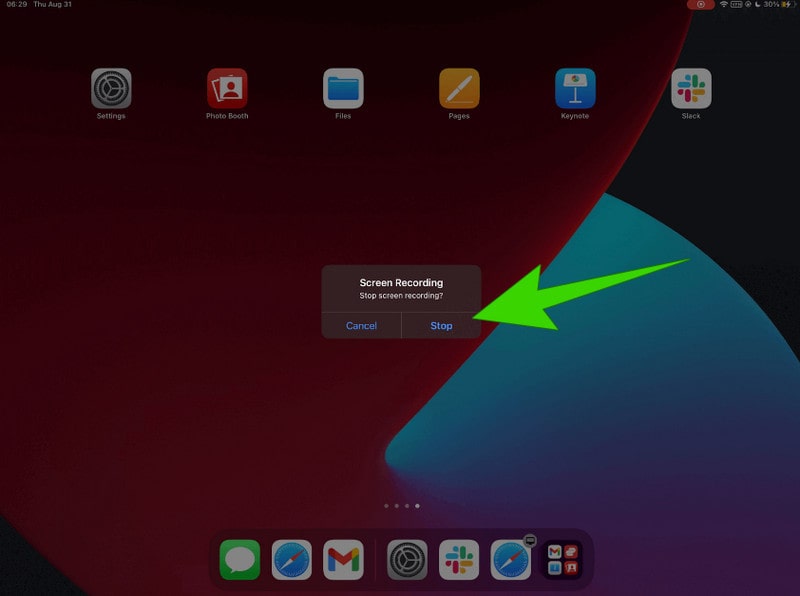Open the Settings app on the home screen
Screen dimensions: 800x596
tap(110, 89)
